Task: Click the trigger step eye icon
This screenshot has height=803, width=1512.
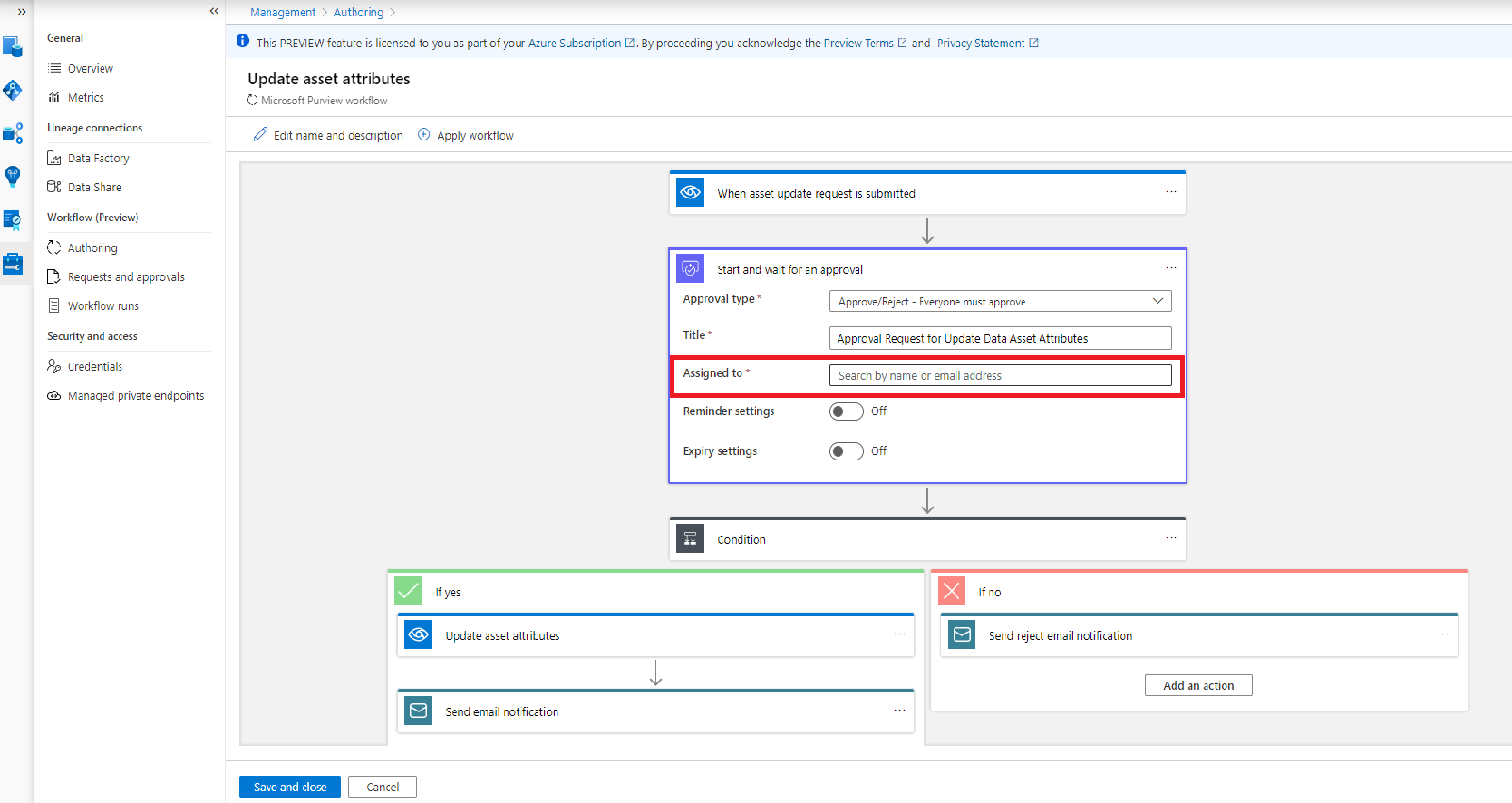Action: click(x=691, y=192)
